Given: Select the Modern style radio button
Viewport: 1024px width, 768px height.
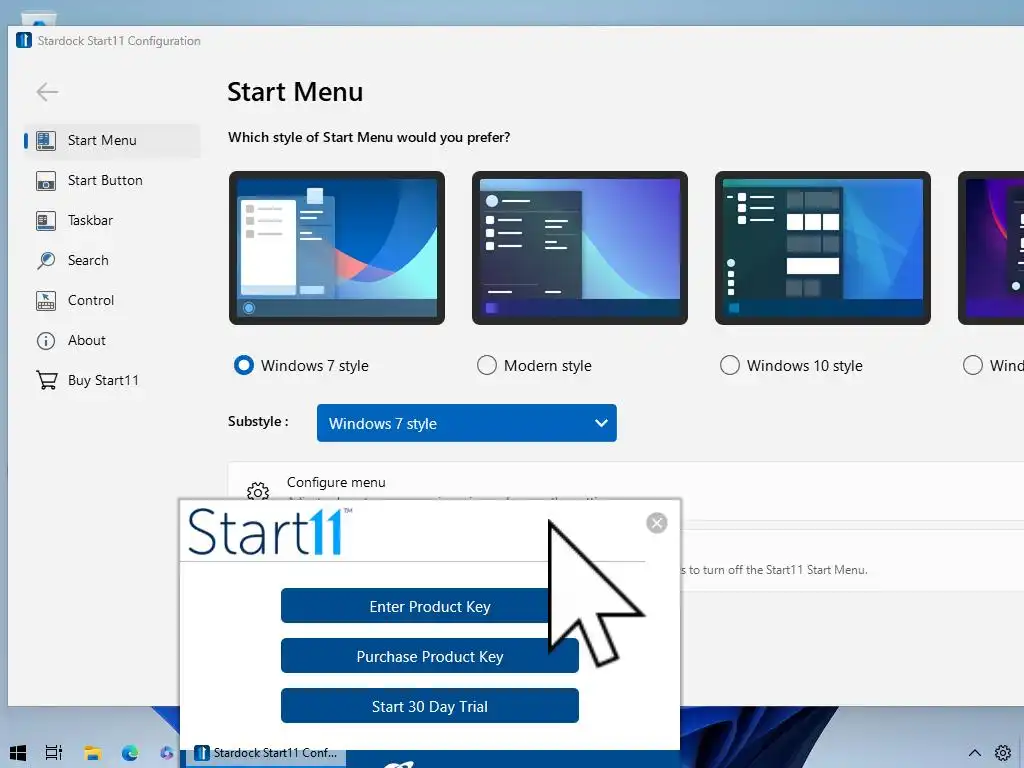Looking at the screenshot, I should [487, 365].
